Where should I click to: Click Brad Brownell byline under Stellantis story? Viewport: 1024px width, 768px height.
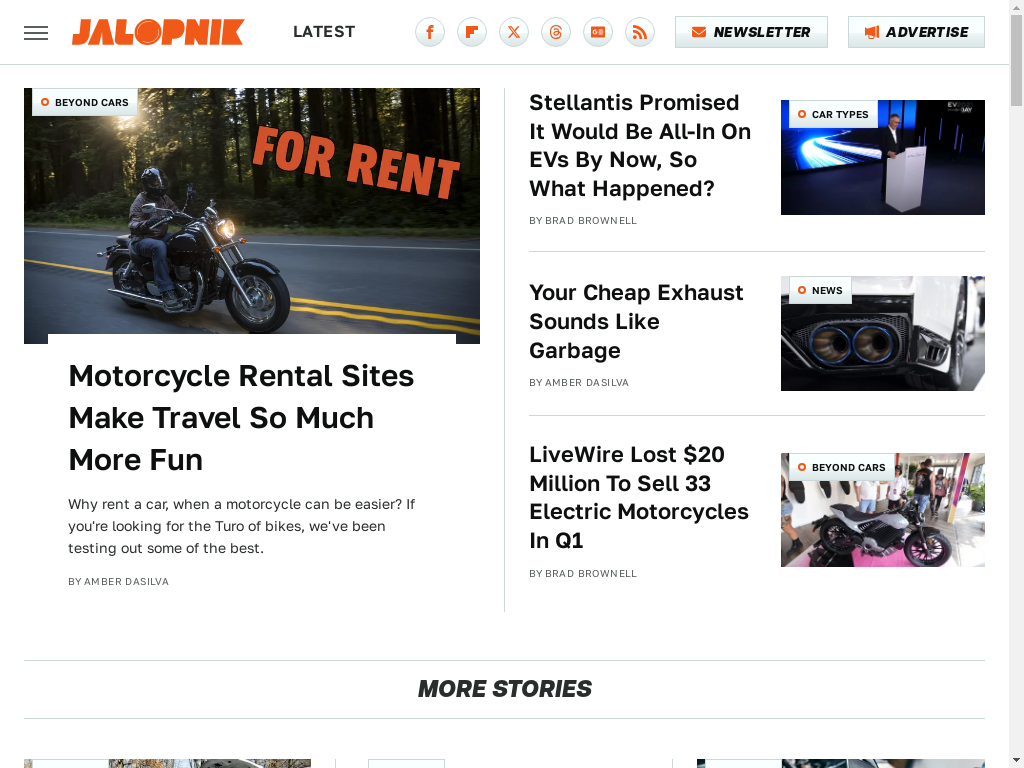tap(591, 221)
